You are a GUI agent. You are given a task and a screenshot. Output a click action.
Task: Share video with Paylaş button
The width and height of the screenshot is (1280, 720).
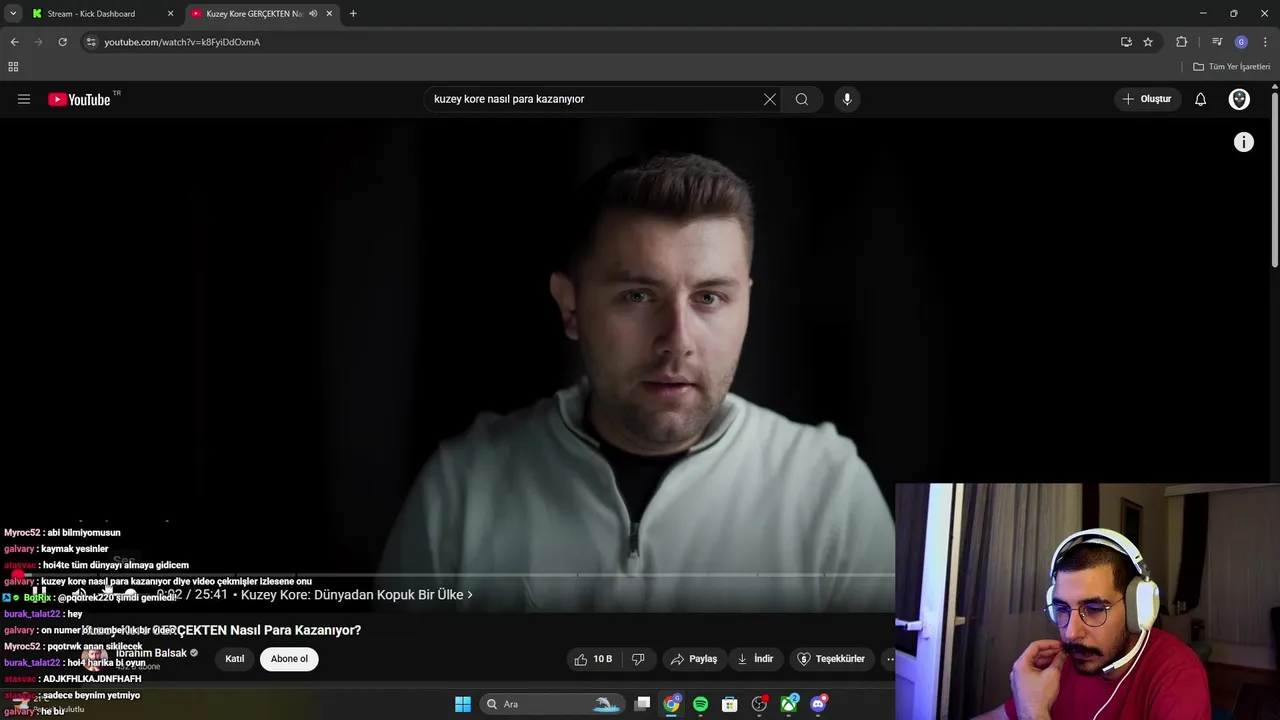pyautogui.click(x=694, y=659)
